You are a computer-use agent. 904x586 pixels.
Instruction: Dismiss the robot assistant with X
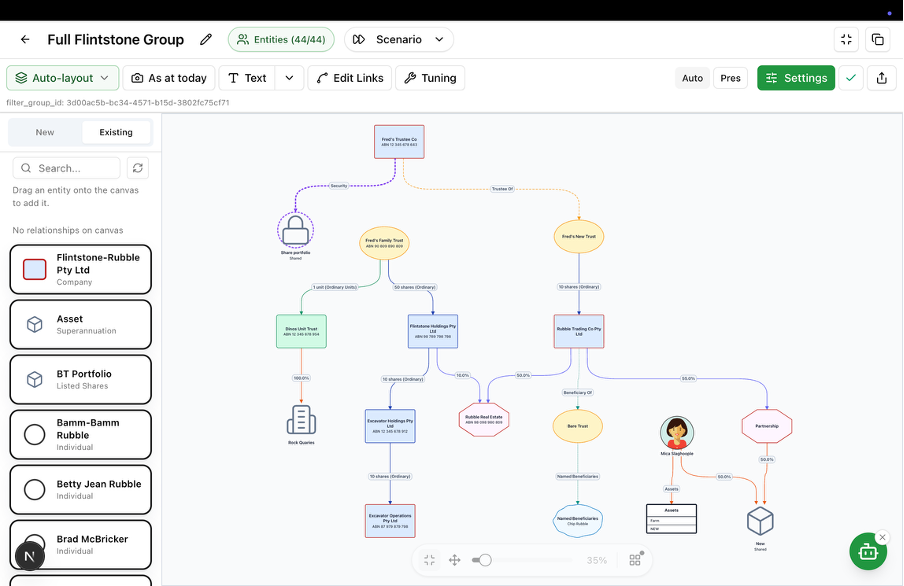882,538
